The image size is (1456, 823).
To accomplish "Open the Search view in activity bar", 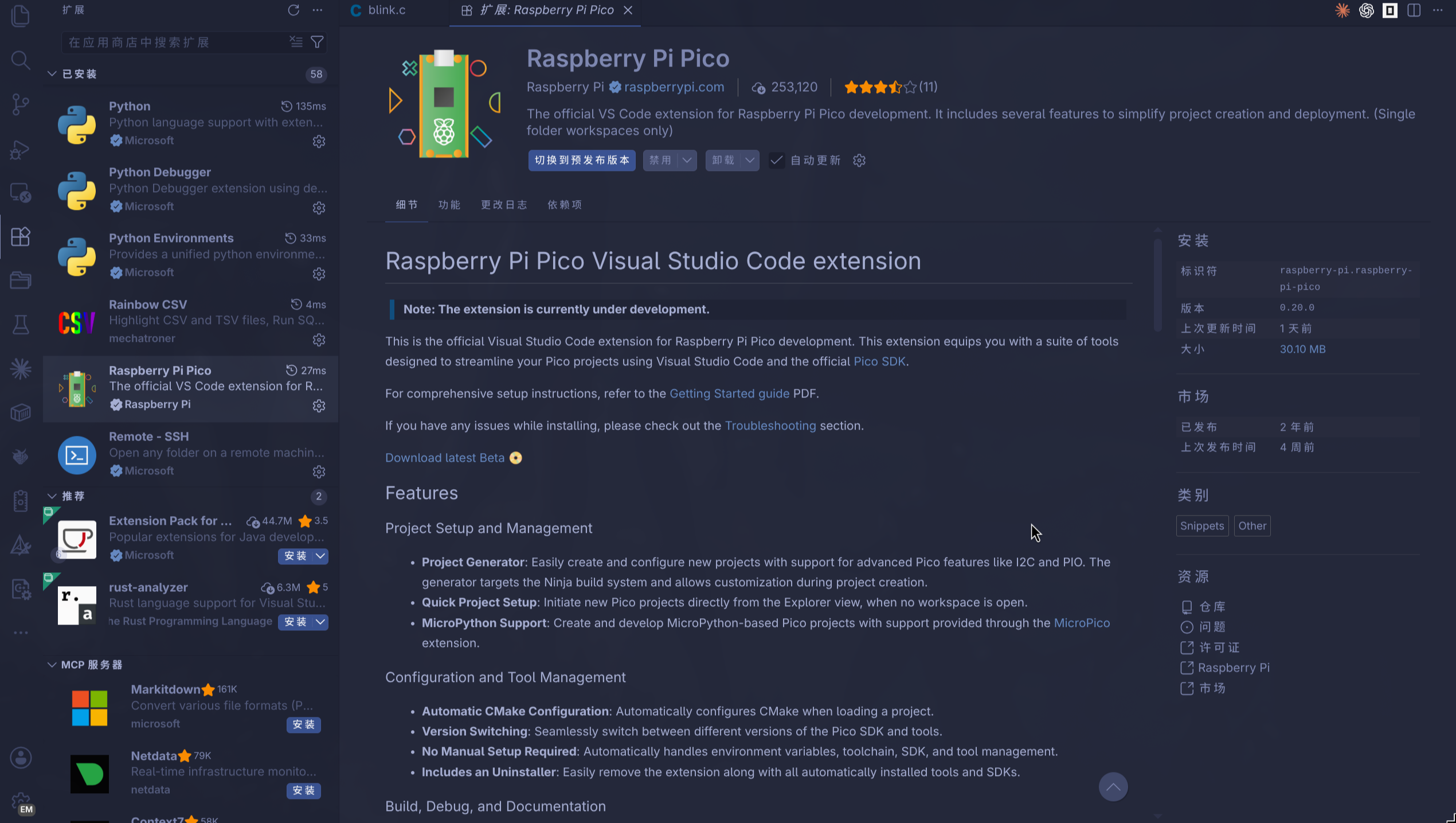I will (x=21, y=60).
